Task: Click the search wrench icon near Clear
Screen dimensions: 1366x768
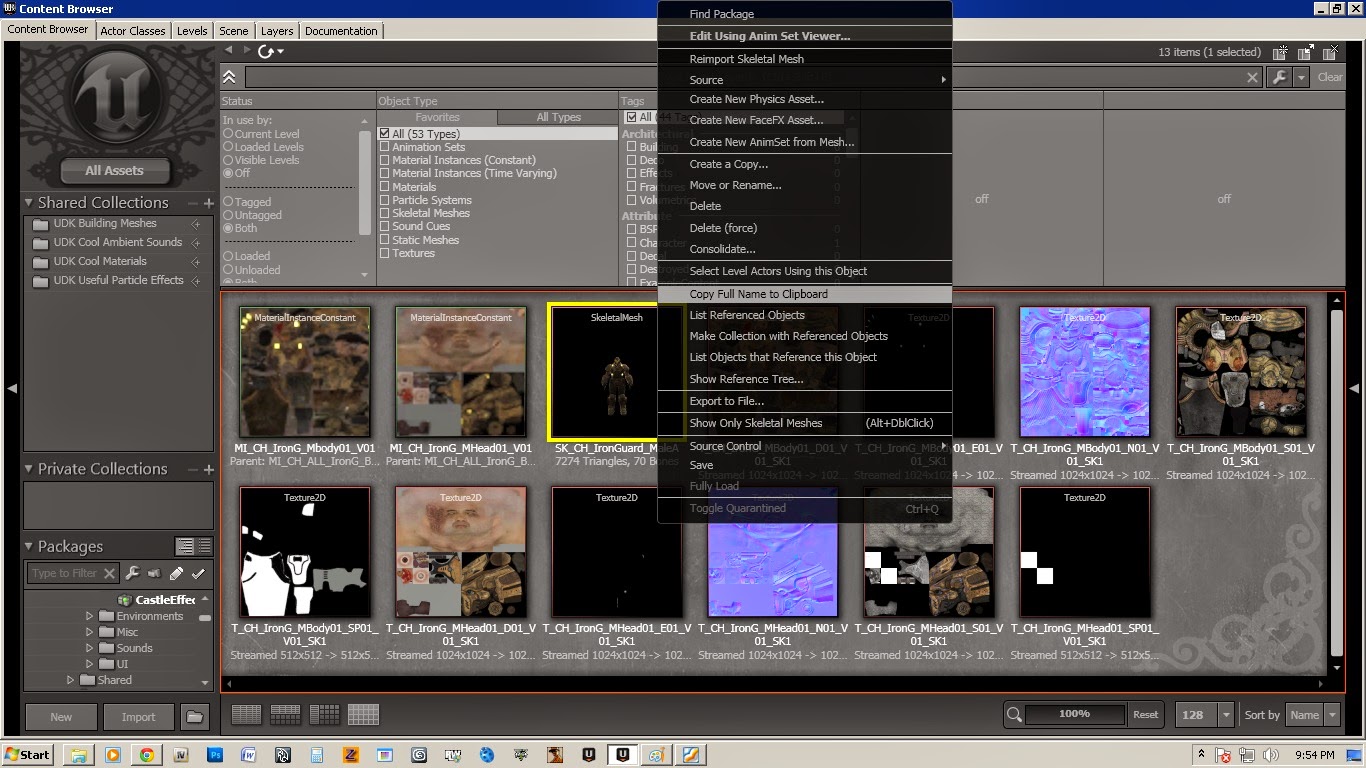Action: [x=1279, y=77]
